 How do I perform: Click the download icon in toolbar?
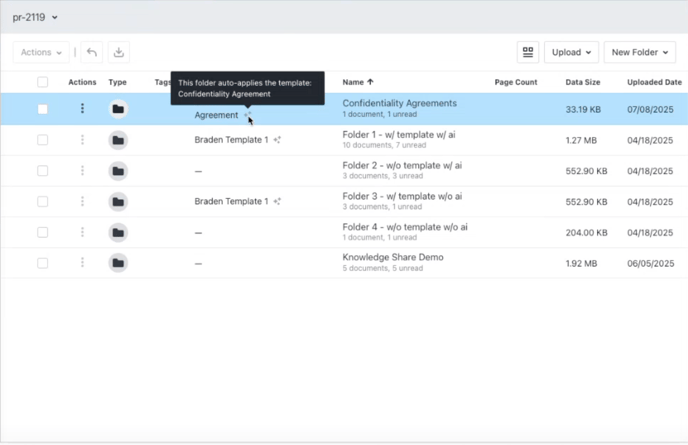pyautogui.click(x=118, y=52)
